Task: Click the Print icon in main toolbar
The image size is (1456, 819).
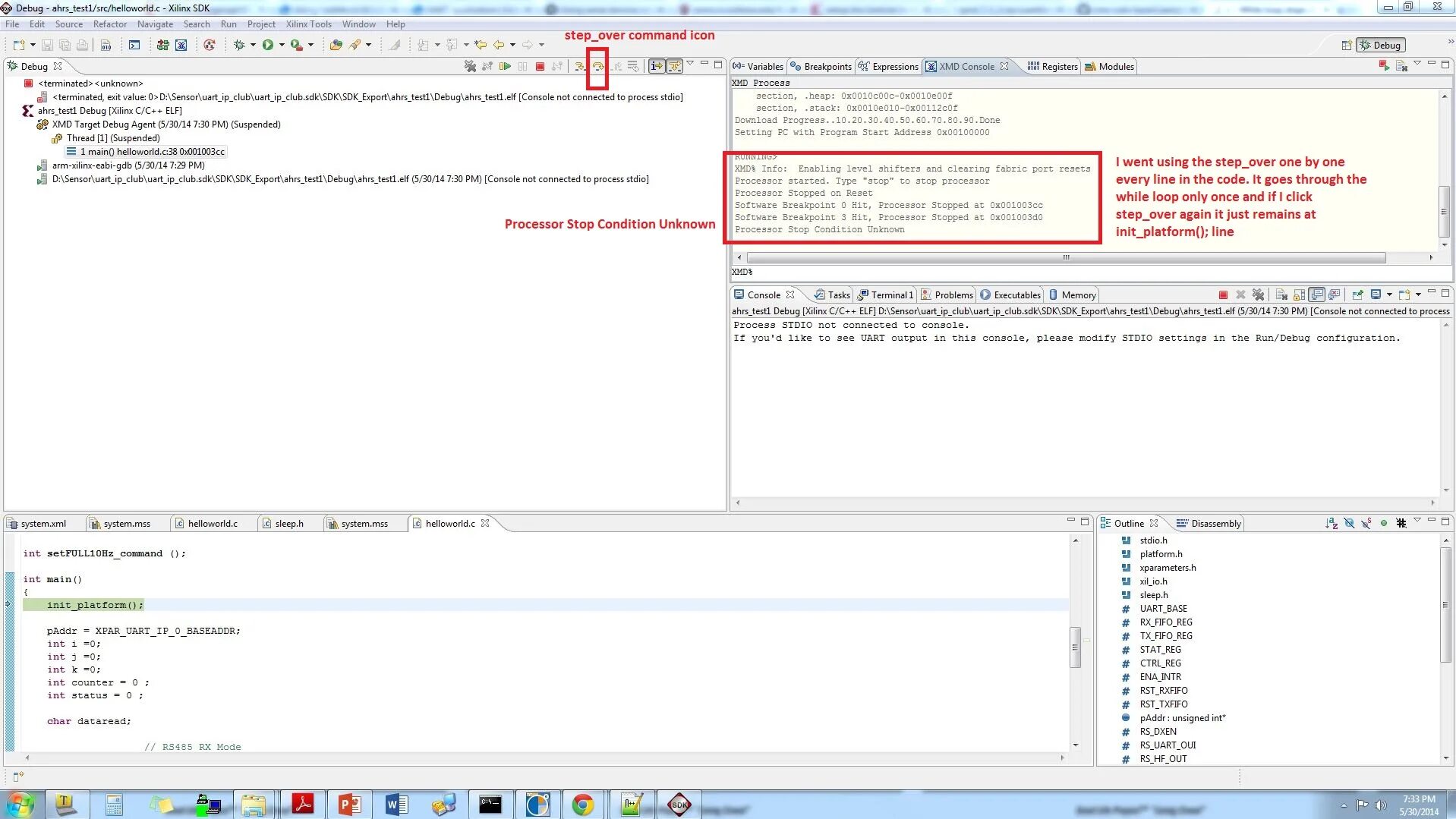Action: tap(82, 46)
